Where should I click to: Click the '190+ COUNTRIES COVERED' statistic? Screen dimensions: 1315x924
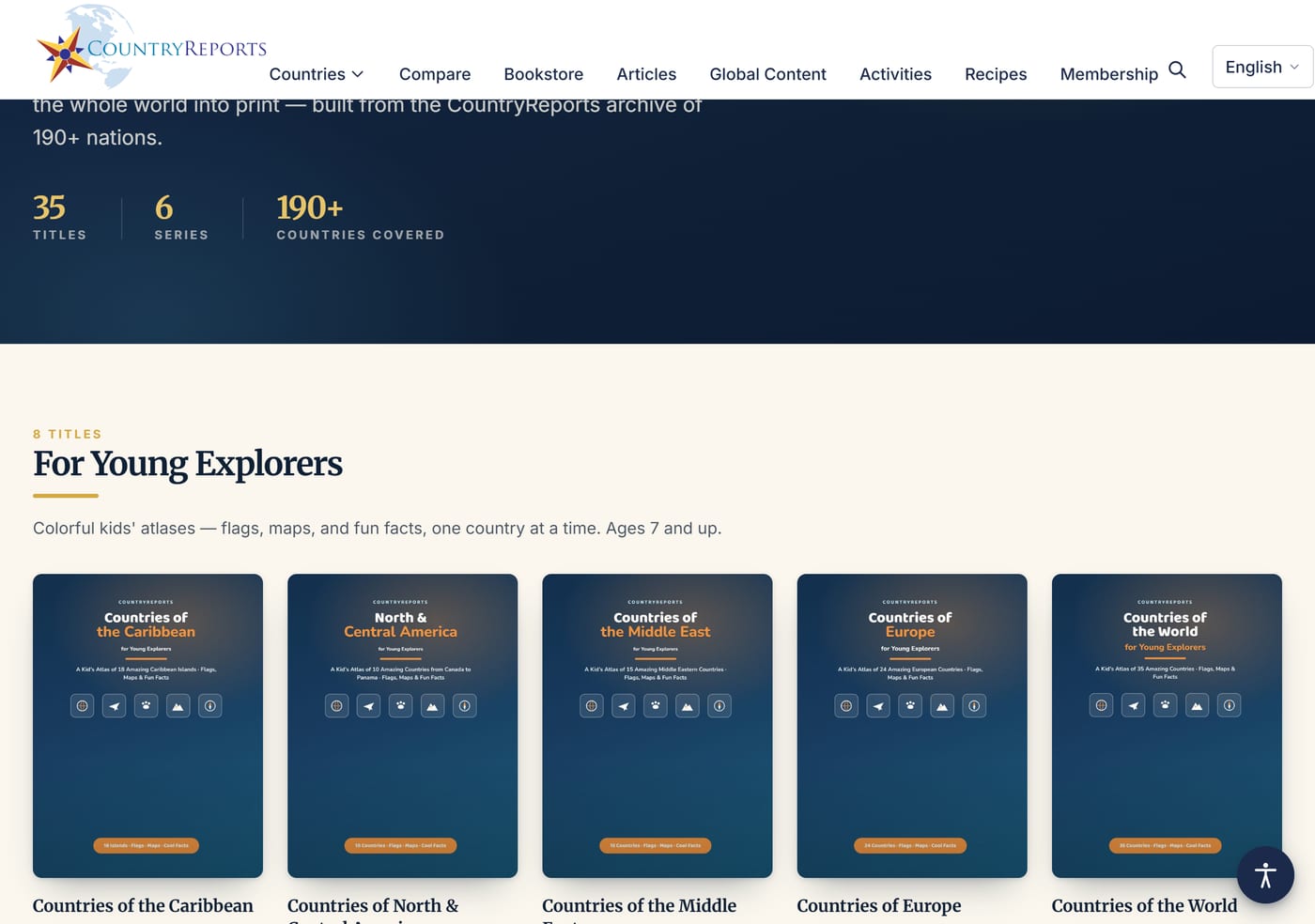point(360,217)
